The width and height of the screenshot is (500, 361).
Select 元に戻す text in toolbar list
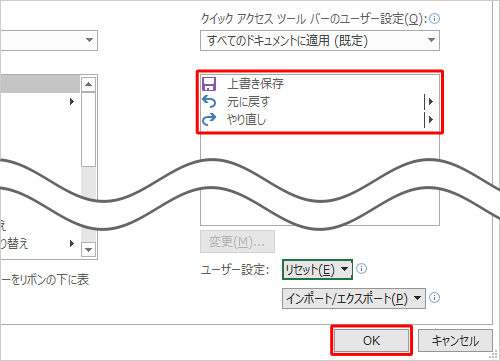pos(248,102)
